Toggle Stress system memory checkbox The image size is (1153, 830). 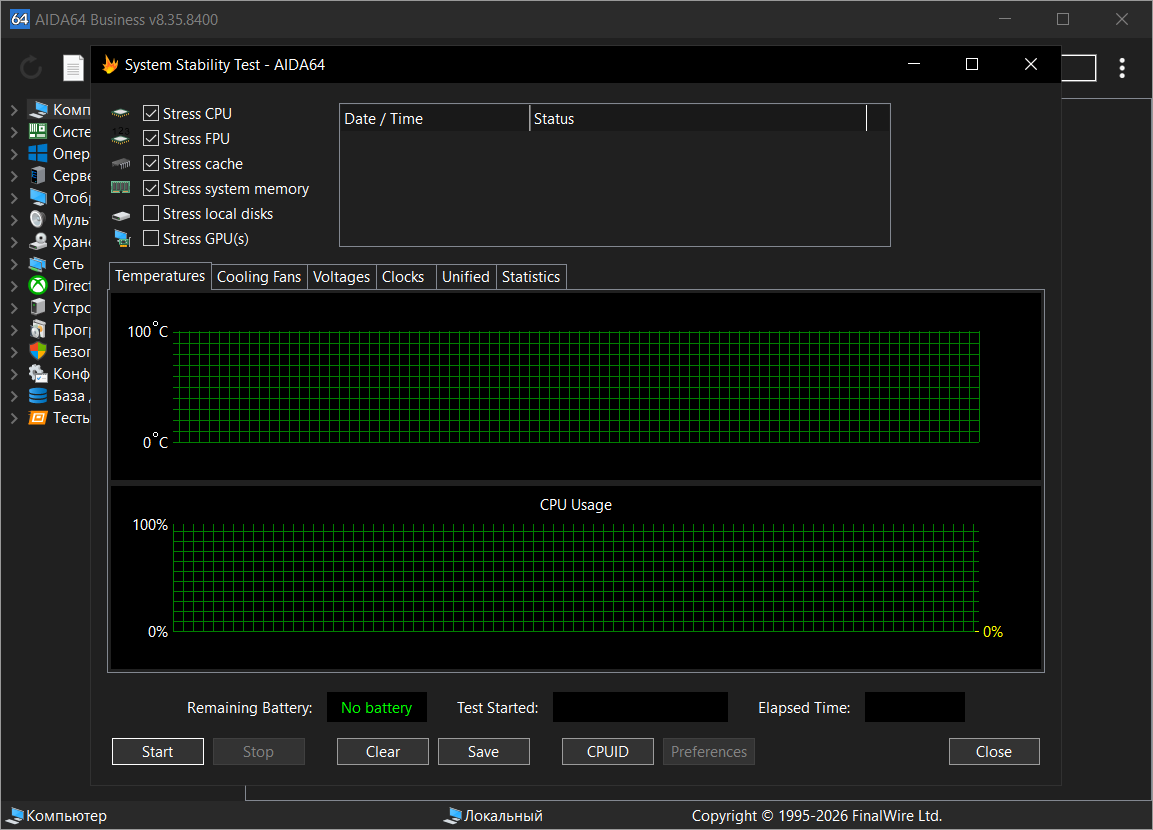pyautogui.click(x=151, y=188)
